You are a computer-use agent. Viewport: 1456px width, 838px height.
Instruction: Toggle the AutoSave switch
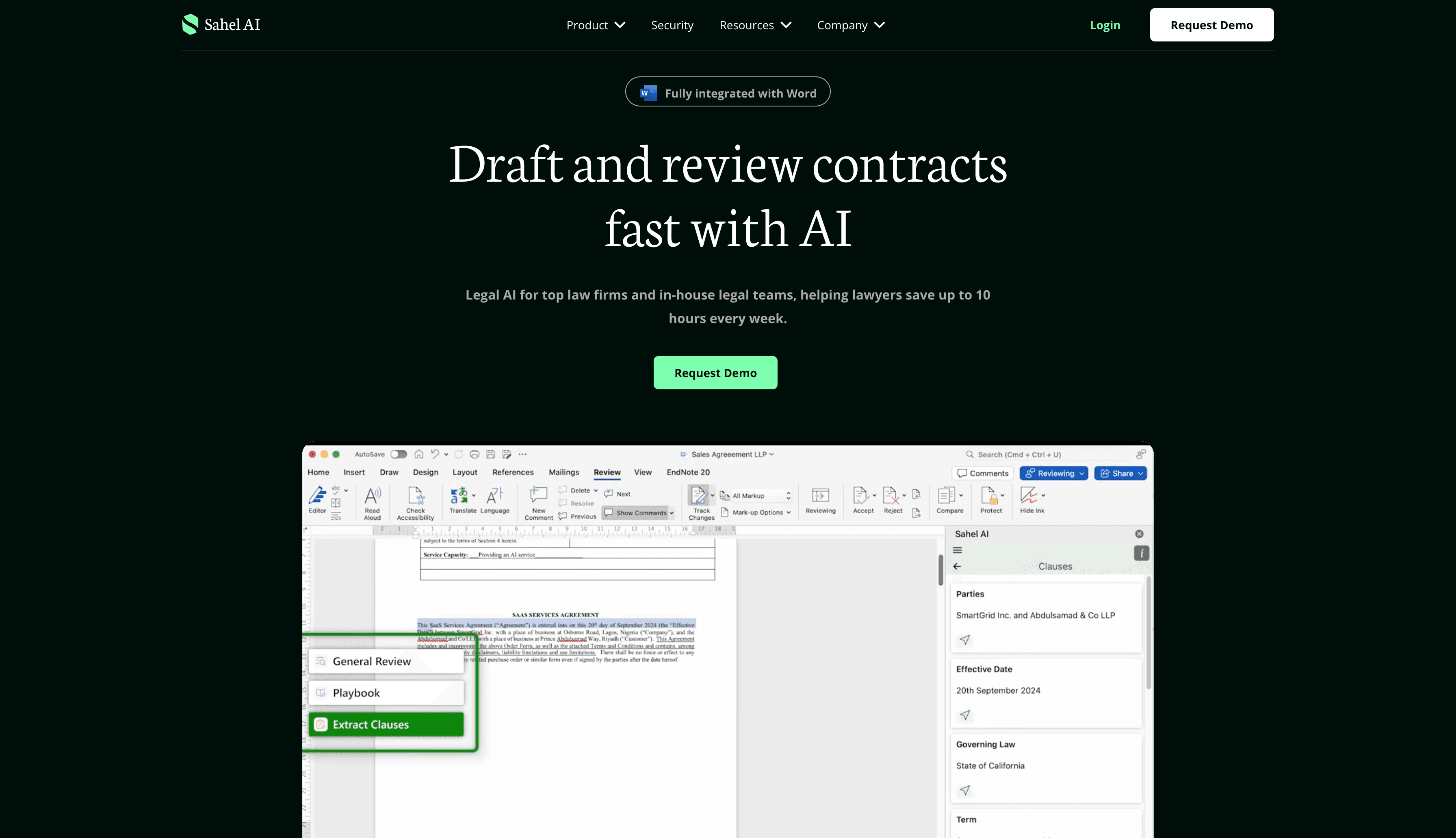pyautogui.click(x=398, y=454)
